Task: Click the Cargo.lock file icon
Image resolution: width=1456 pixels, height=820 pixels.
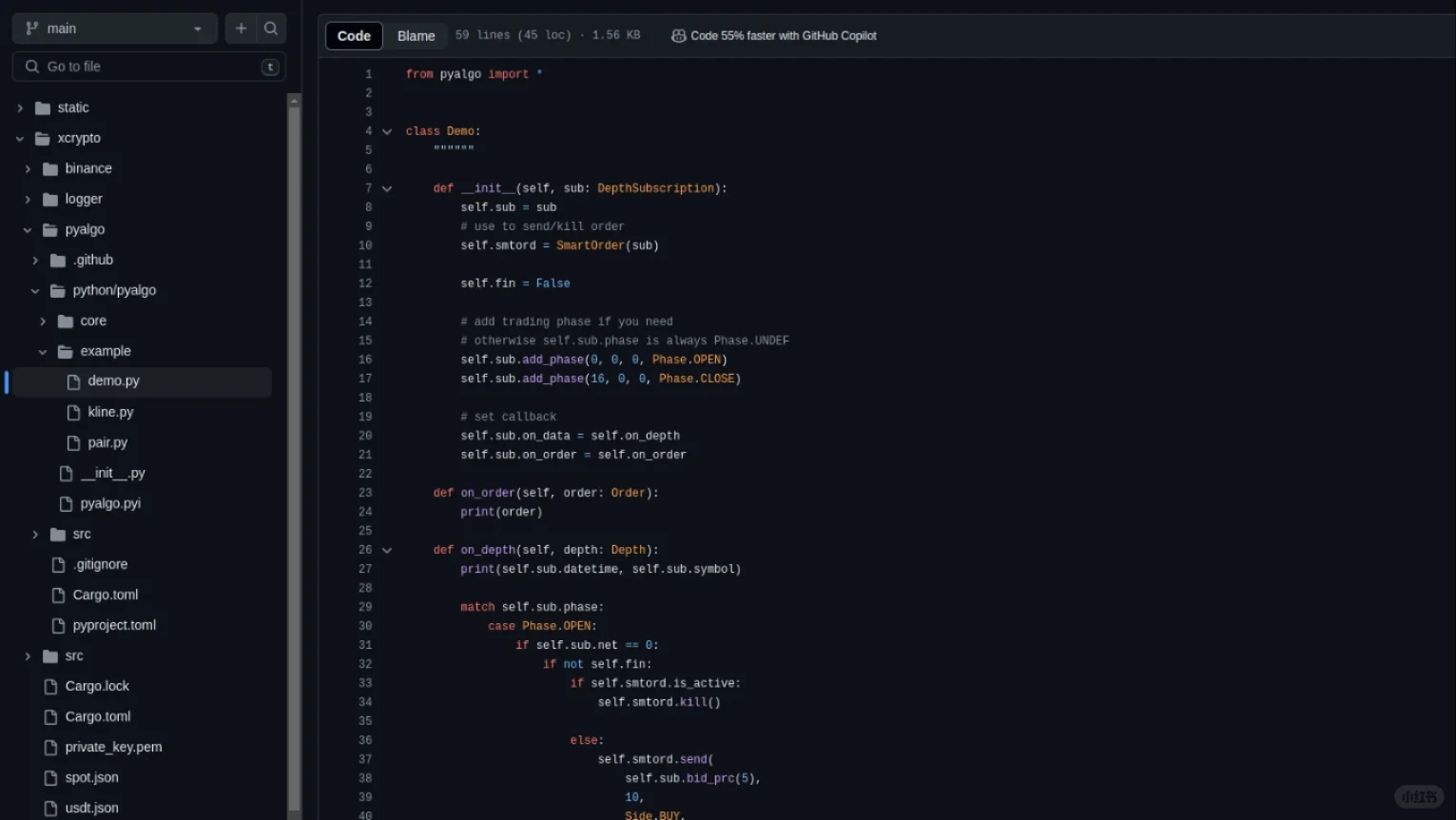Action: (50, 686)
